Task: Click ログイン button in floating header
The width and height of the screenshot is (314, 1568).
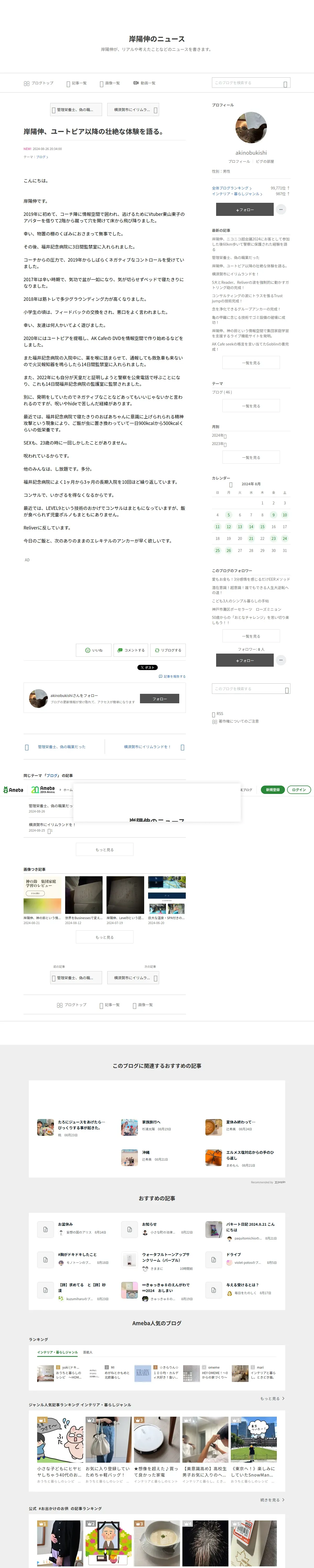Action: tap(299, 789)
